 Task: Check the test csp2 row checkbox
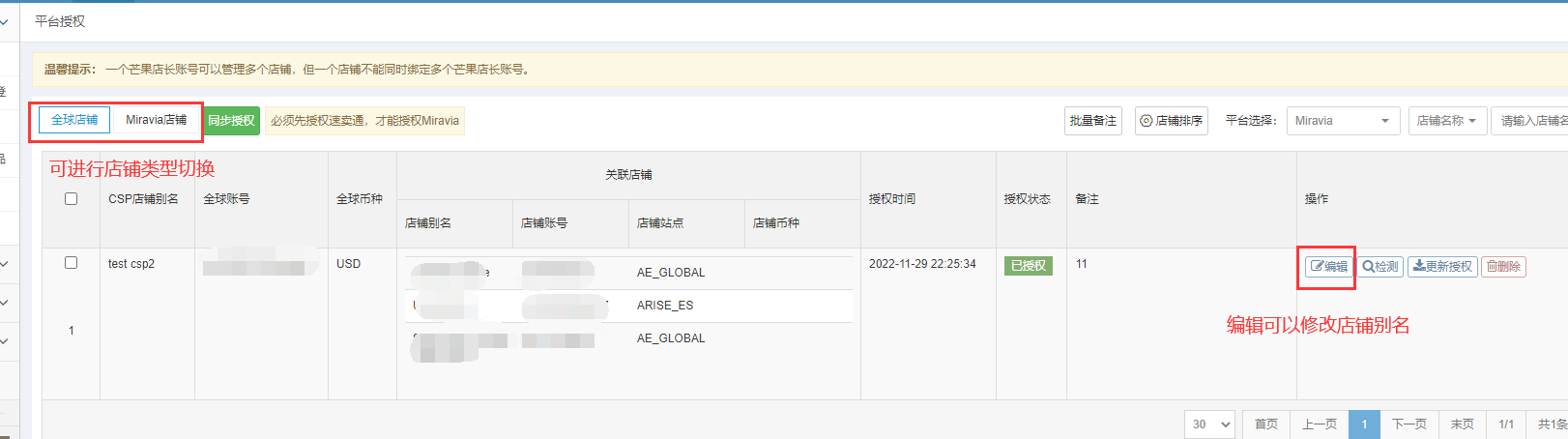click(x=71, y=263)
